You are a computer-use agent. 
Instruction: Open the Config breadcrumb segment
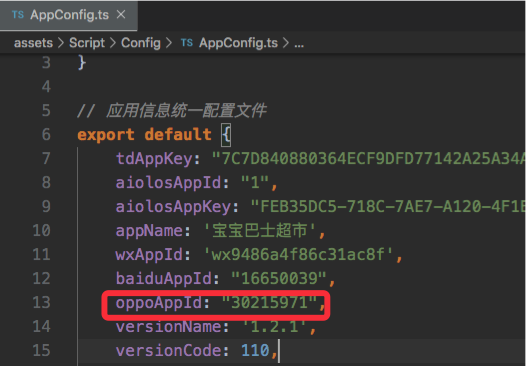[141, 43]
